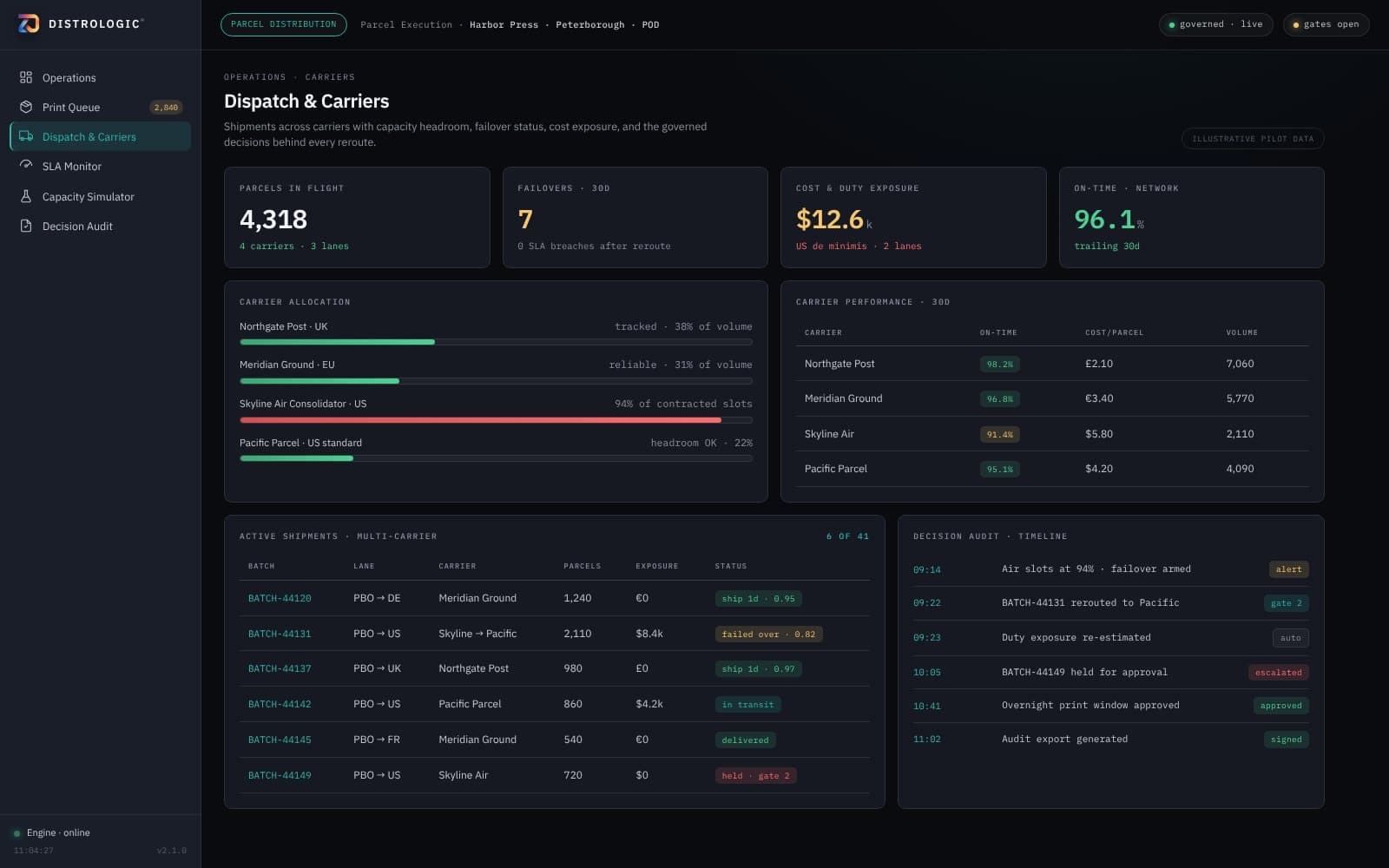The image size is (1389, 868).
Task: Open Capacity Simulator from sidebar
Action: pos(100,196)
